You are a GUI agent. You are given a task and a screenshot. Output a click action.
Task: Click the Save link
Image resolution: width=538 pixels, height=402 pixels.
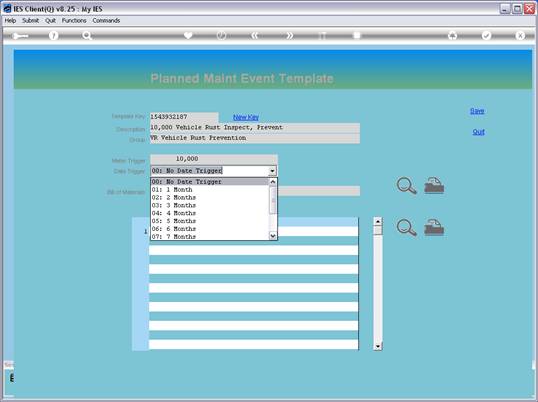pyautogui.click(x=477, y=111)
